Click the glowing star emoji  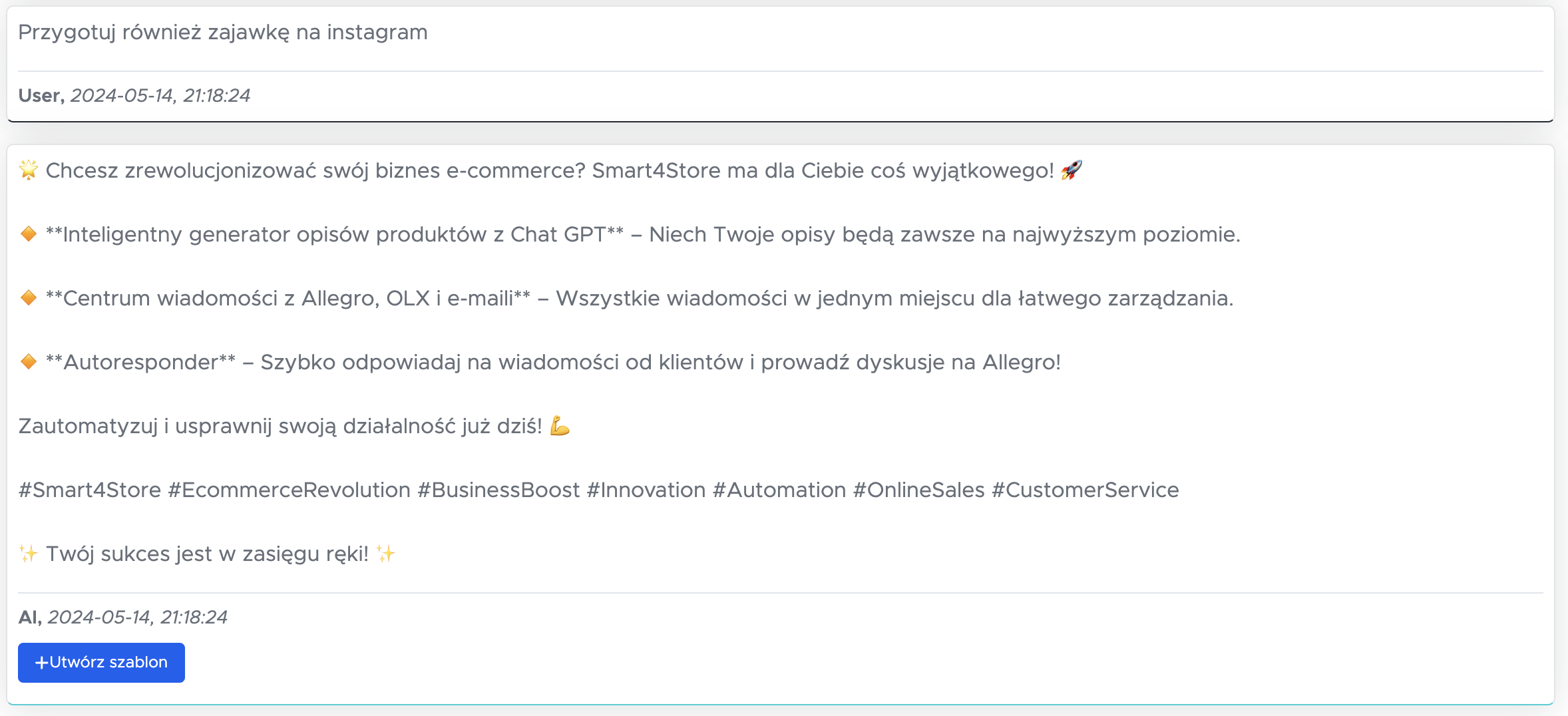[29, 170]
